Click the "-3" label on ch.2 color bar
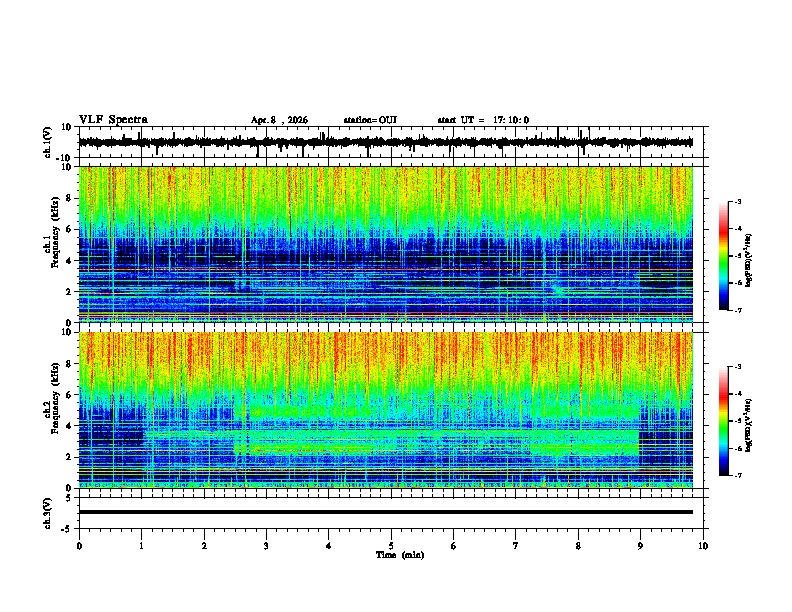 click(737, 367)
